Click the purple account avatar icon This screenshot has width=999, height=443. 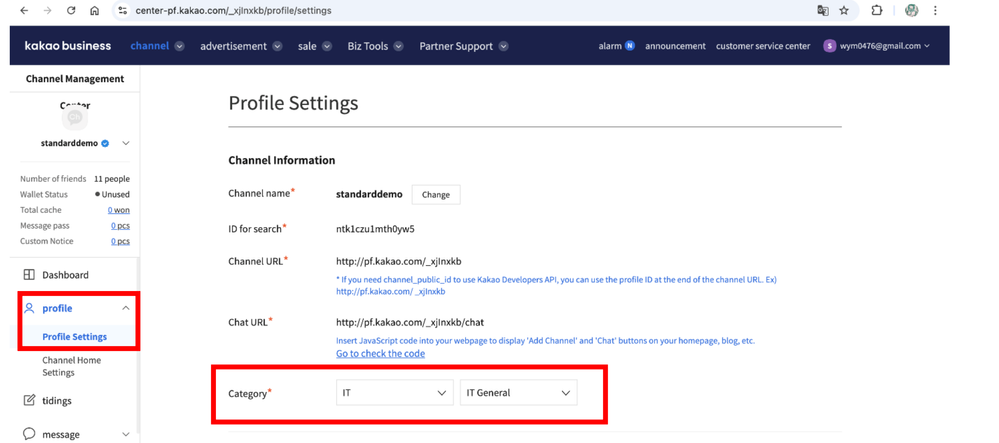point(830,46)
